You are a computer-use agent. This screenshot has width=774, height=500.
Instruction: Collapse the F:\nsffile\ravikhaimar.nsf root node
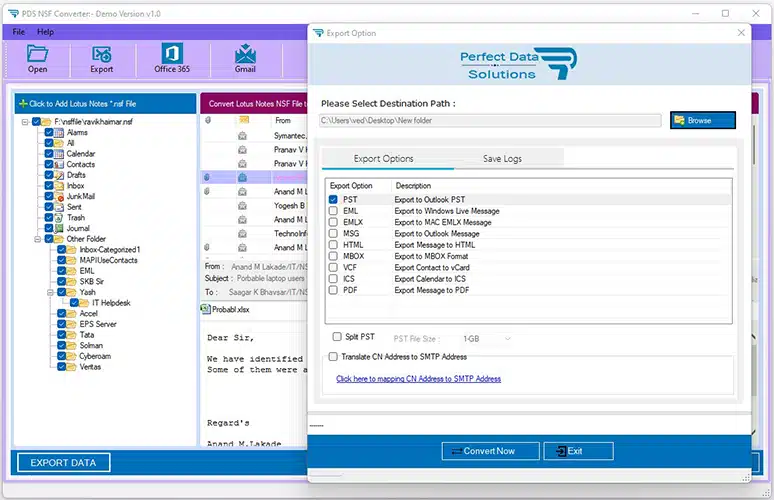coord(25,121)
